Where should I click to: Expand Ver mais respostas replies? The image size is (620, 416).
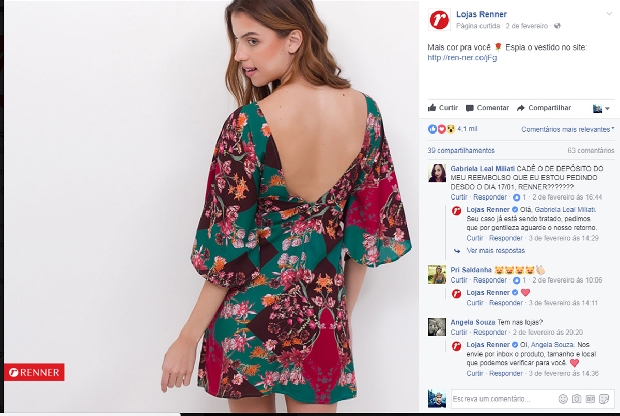point(495,250)
